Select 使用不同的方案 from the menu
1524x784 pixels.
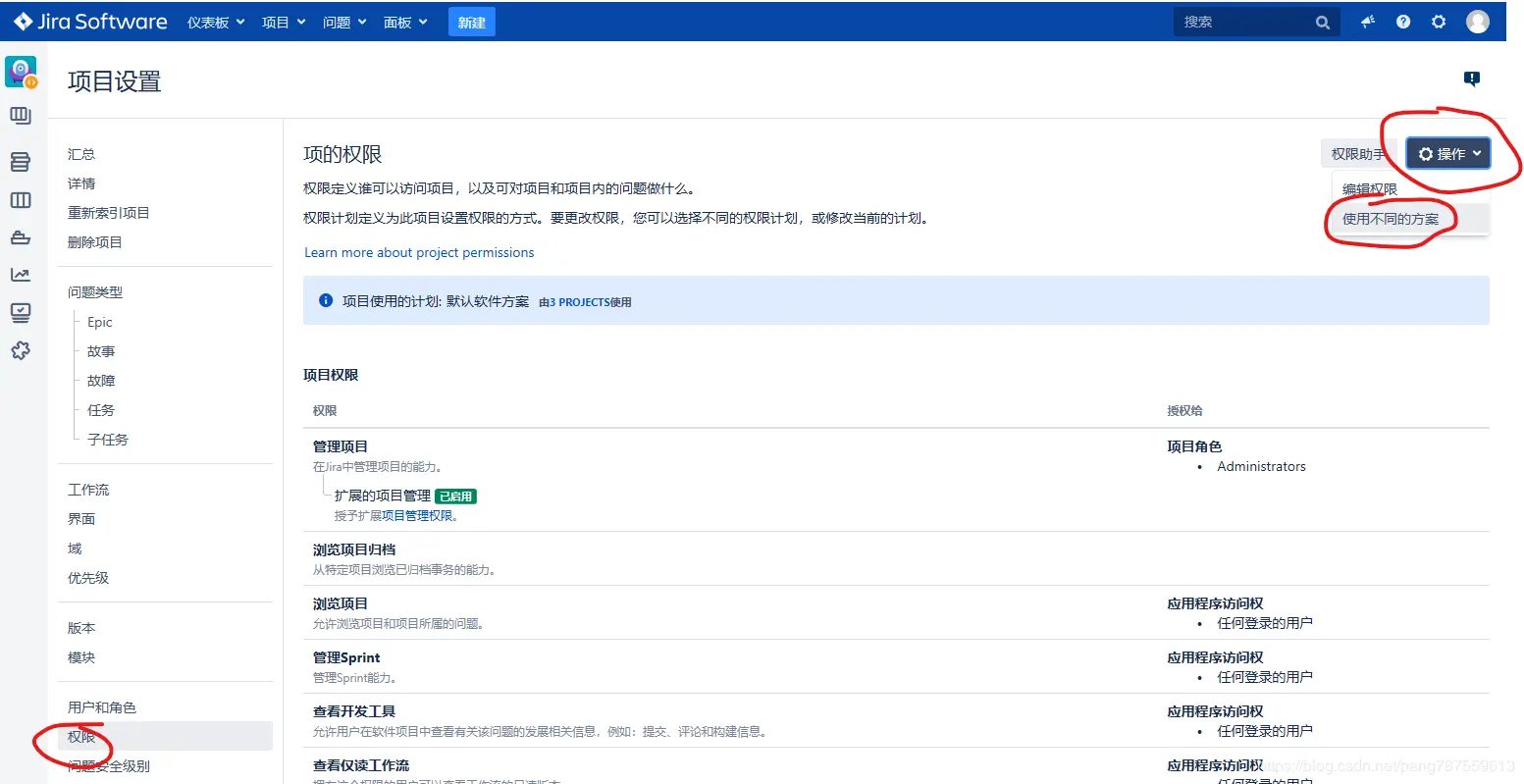(1390, 220)
